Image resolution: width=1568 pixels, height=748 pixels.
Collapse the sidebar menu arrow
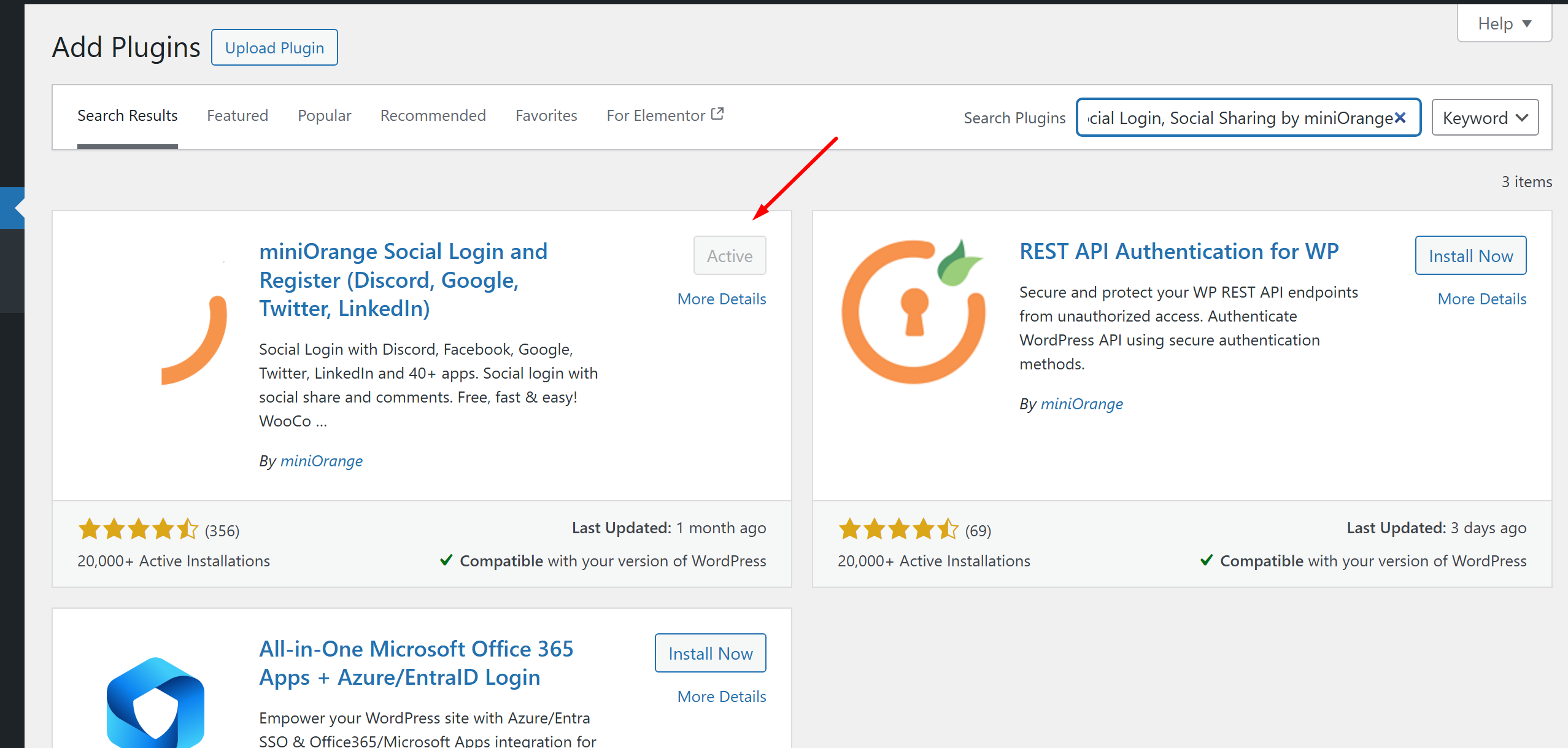(18, 208)
